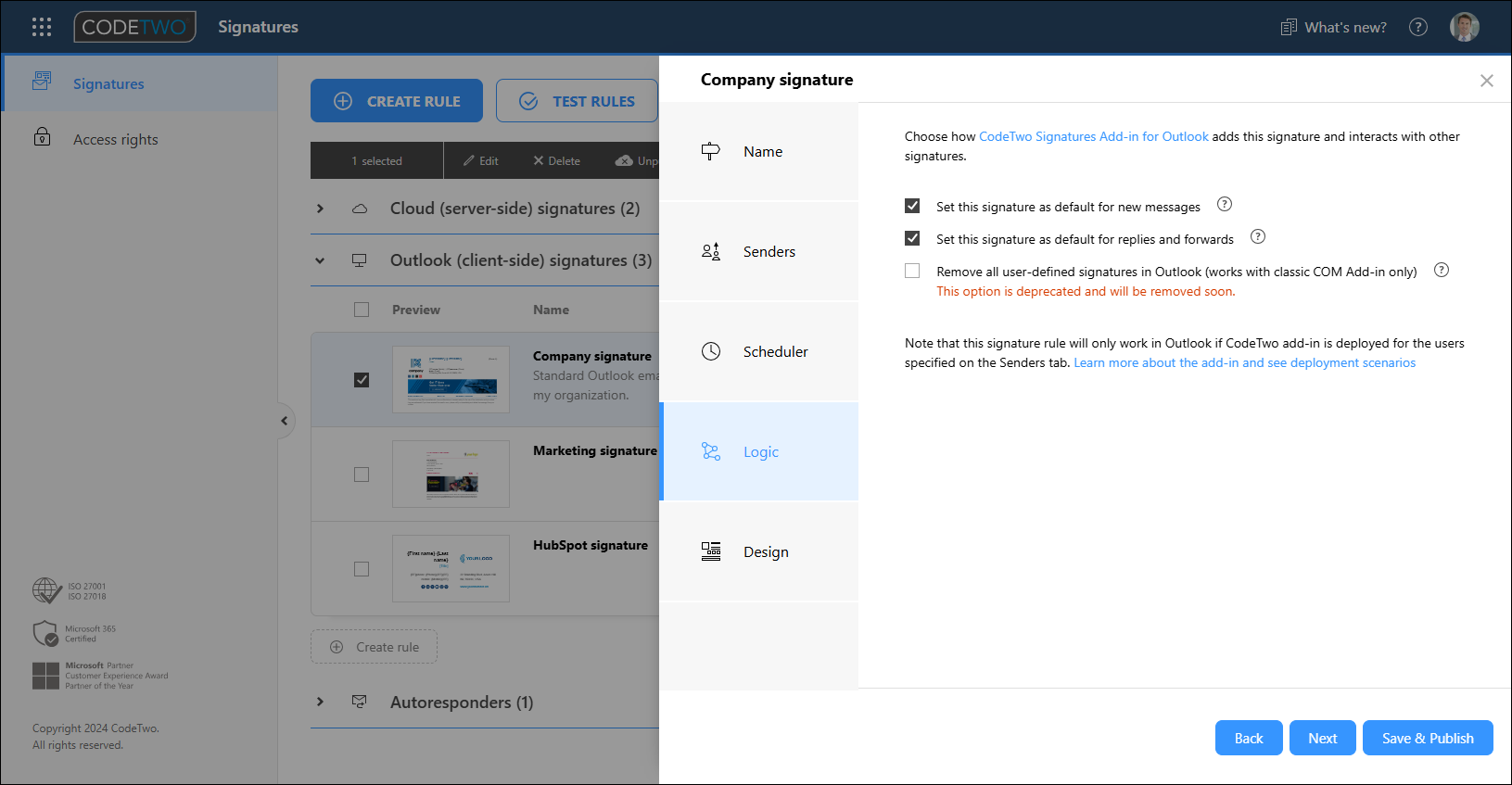Click the Marketing signature name
This screenshot has width=1512, height=785.
(x=595, y=450)
